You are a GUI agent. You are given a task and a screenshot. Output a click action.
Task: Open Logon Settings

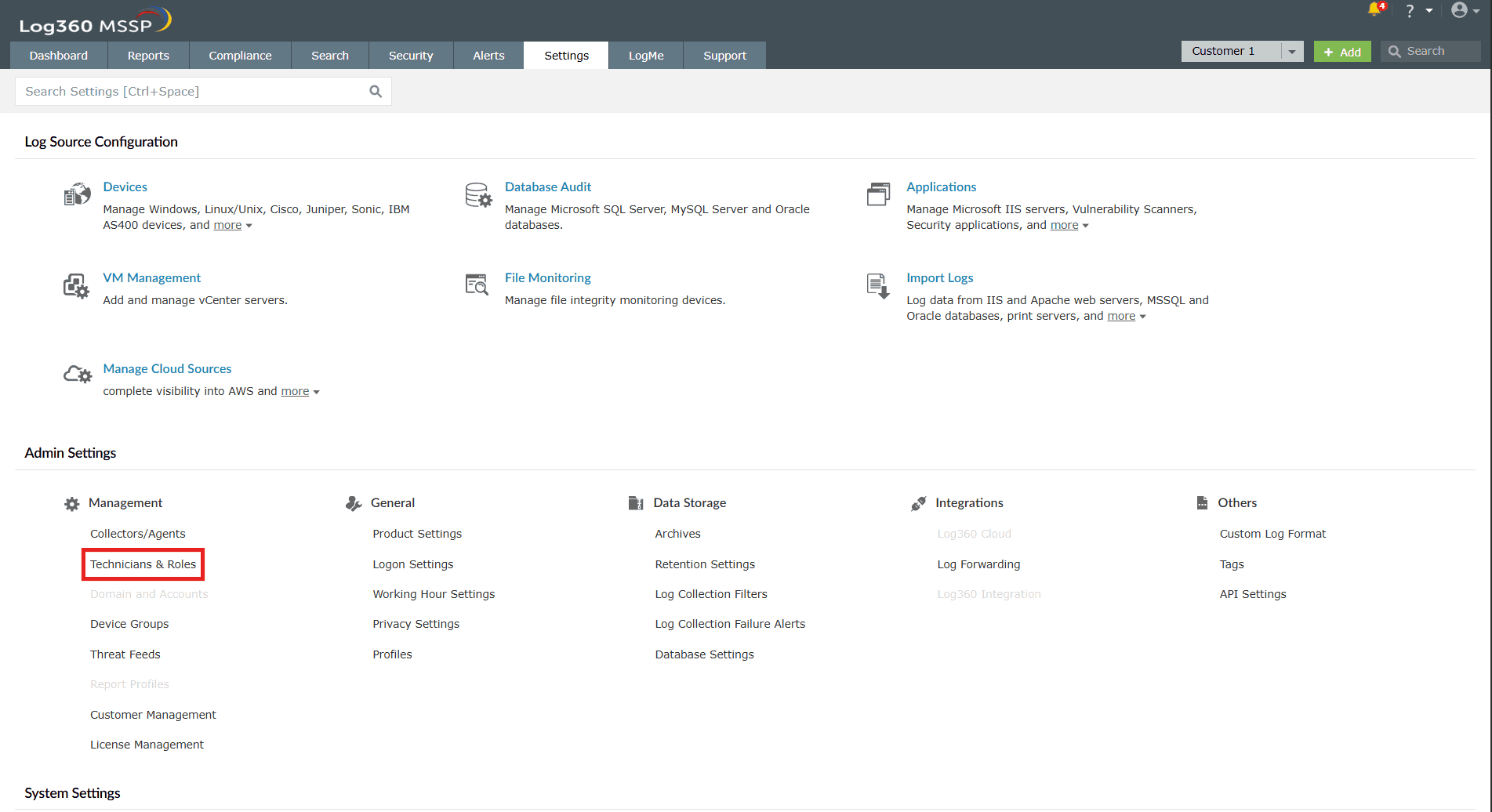click(413, 564)
